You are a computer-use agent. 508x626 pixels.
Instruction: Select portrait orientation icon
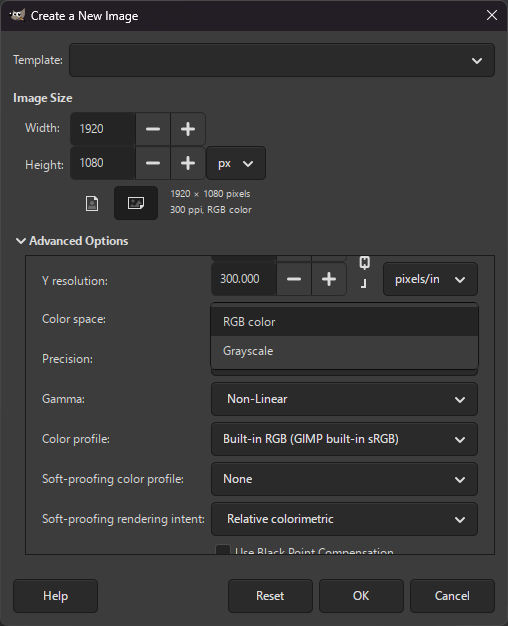[92, 203]
